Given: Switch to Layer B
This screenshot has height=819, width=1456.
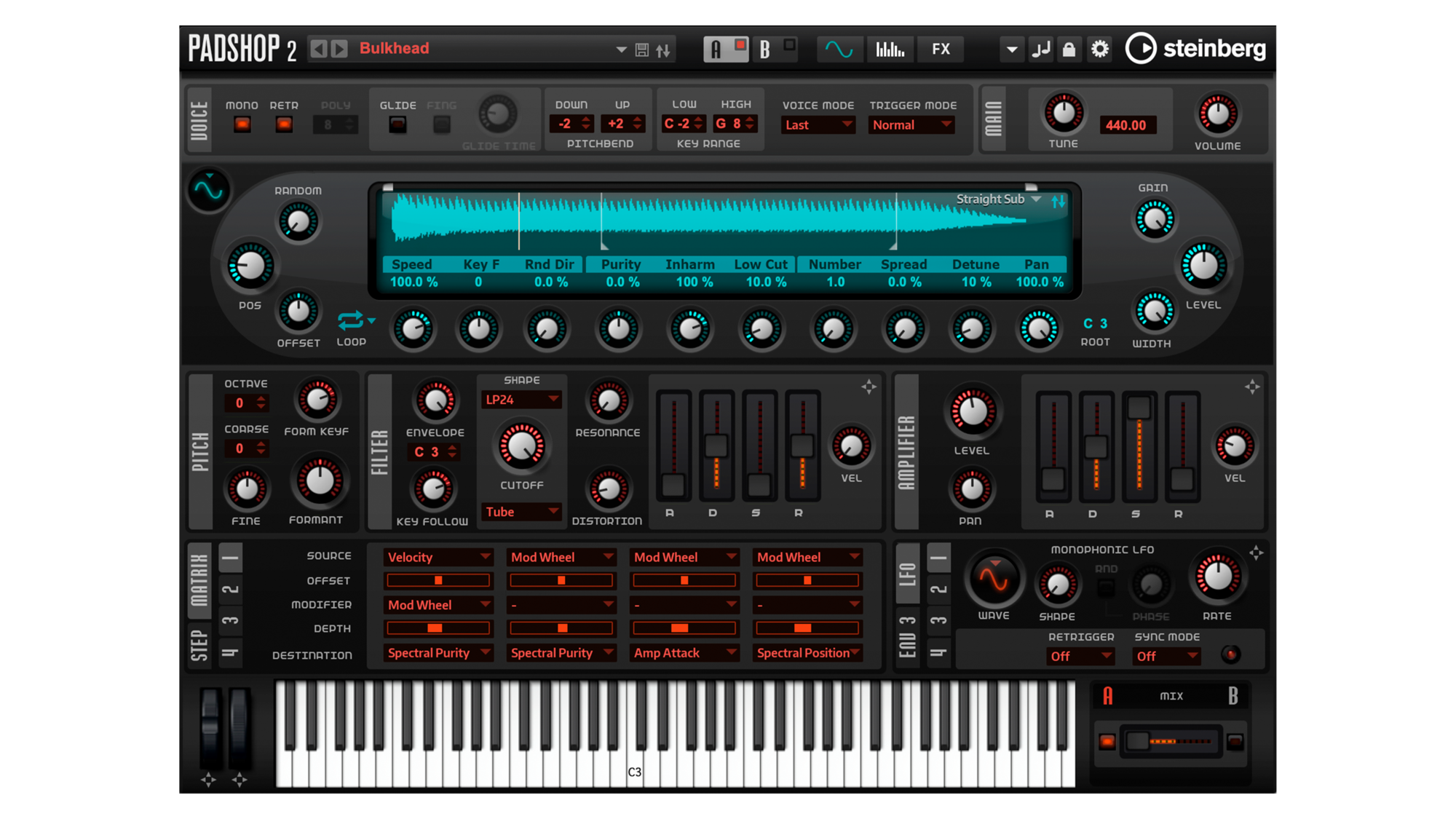Looking at the screenshot, I should pos(764,49).
